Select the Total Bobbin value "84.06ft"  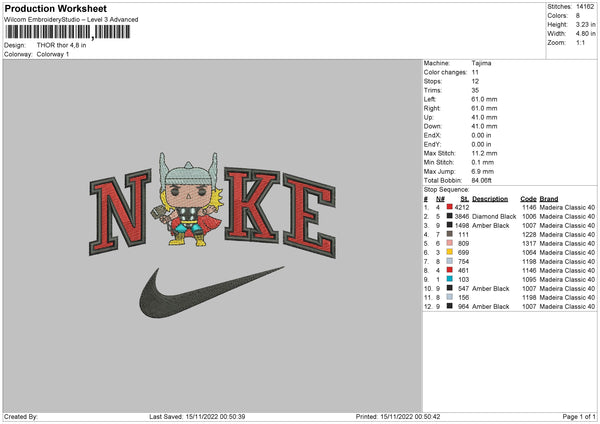[x=481, y=180]
